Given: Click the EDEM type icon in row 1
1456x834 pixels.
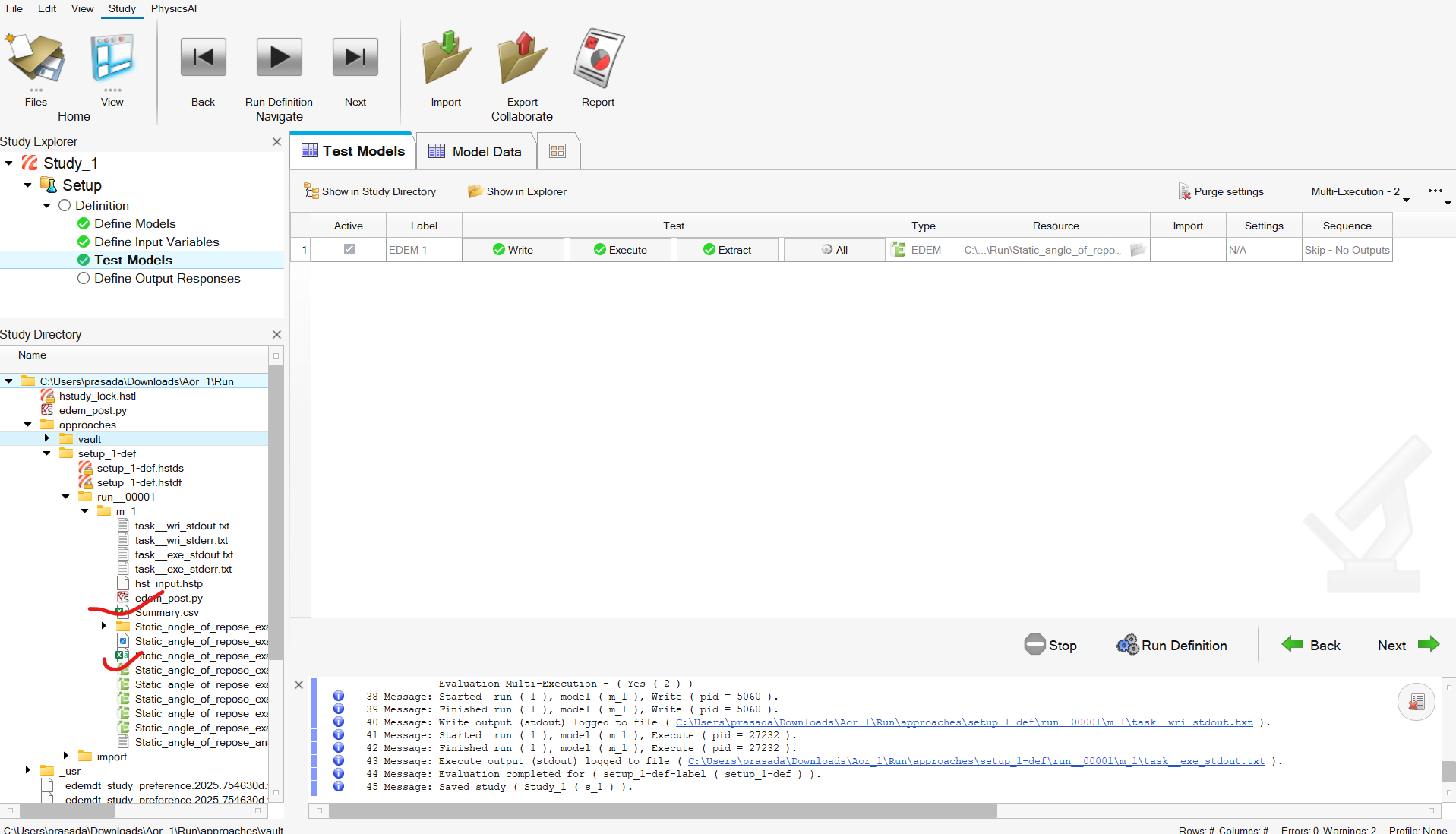Looking at the screenshot, I should (899, 250).
